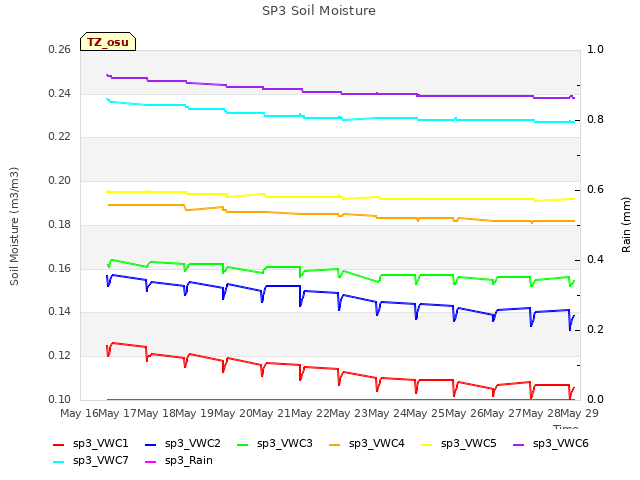Toggle sp3_VWC3 legend entry
Screen dimensions: 640x480
pyautogui.click(x=274, y=443)
